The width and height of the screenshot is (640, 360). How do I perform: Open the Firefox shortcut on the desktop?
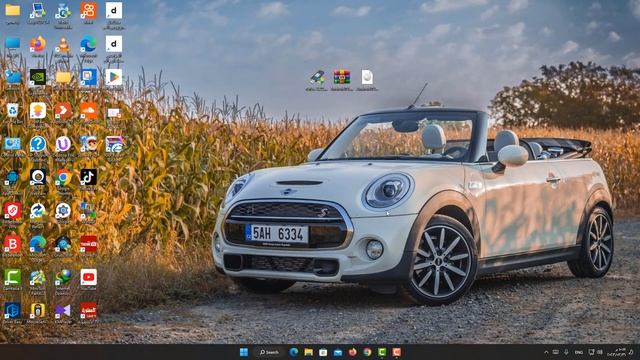pyautogui.click(x=38, y=44)
